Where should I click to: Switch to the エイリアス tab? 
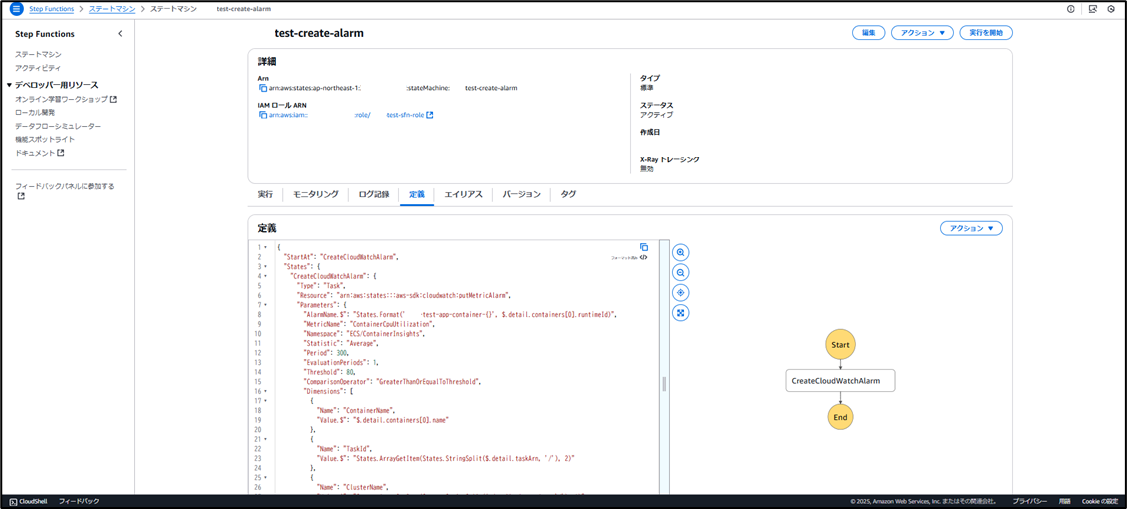(x=464, y=194)
